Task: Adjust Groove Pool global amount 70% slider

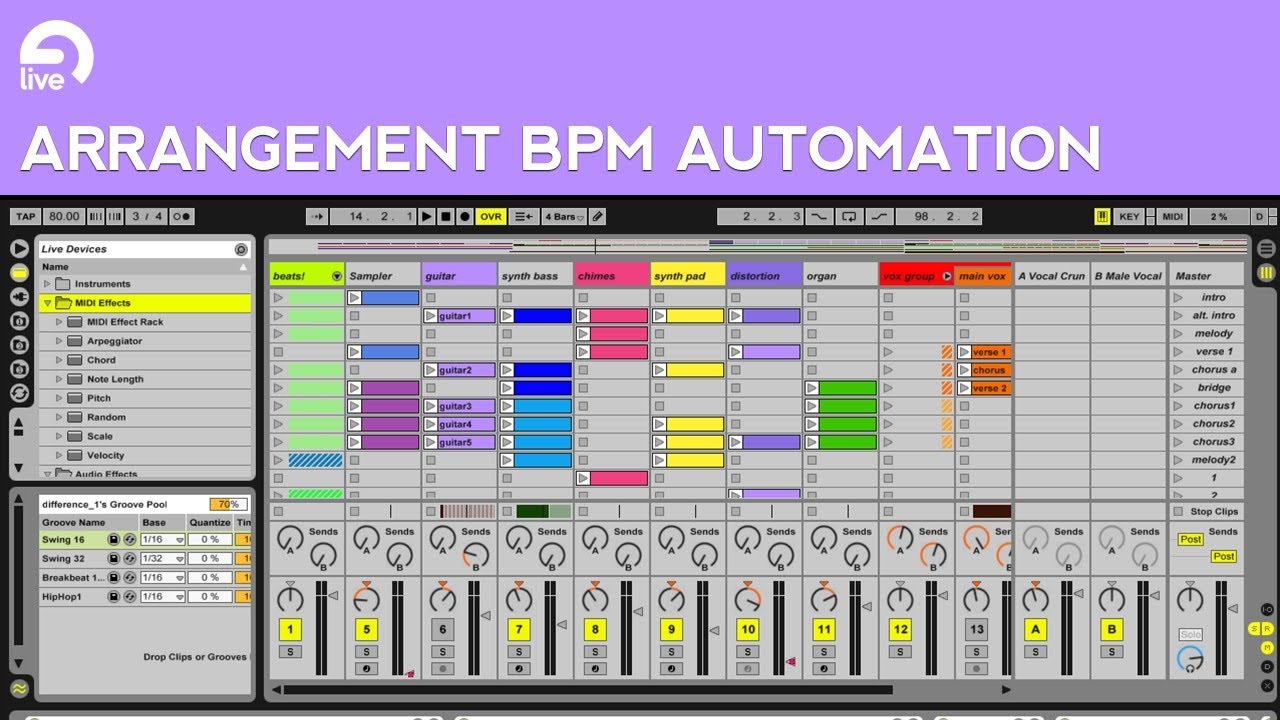Action: point(228,504)
